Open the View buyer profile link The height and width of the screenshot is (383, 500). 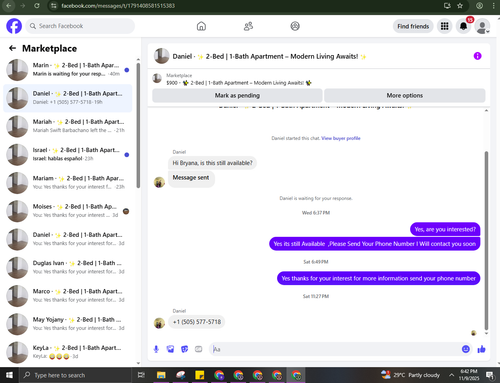pos(341,138)
